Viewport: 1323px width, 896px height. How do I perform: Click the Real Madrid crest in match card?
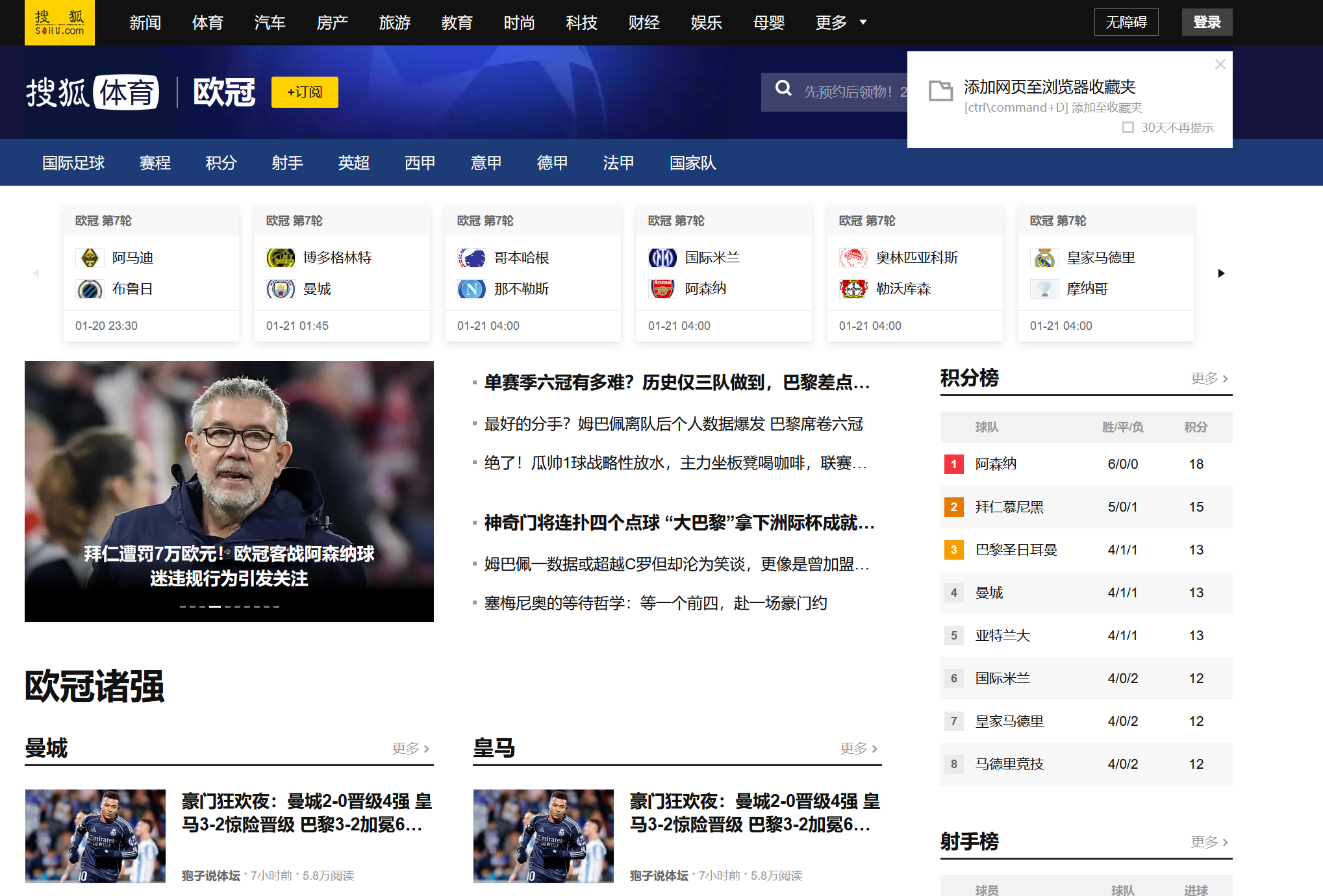(1044, 258)
